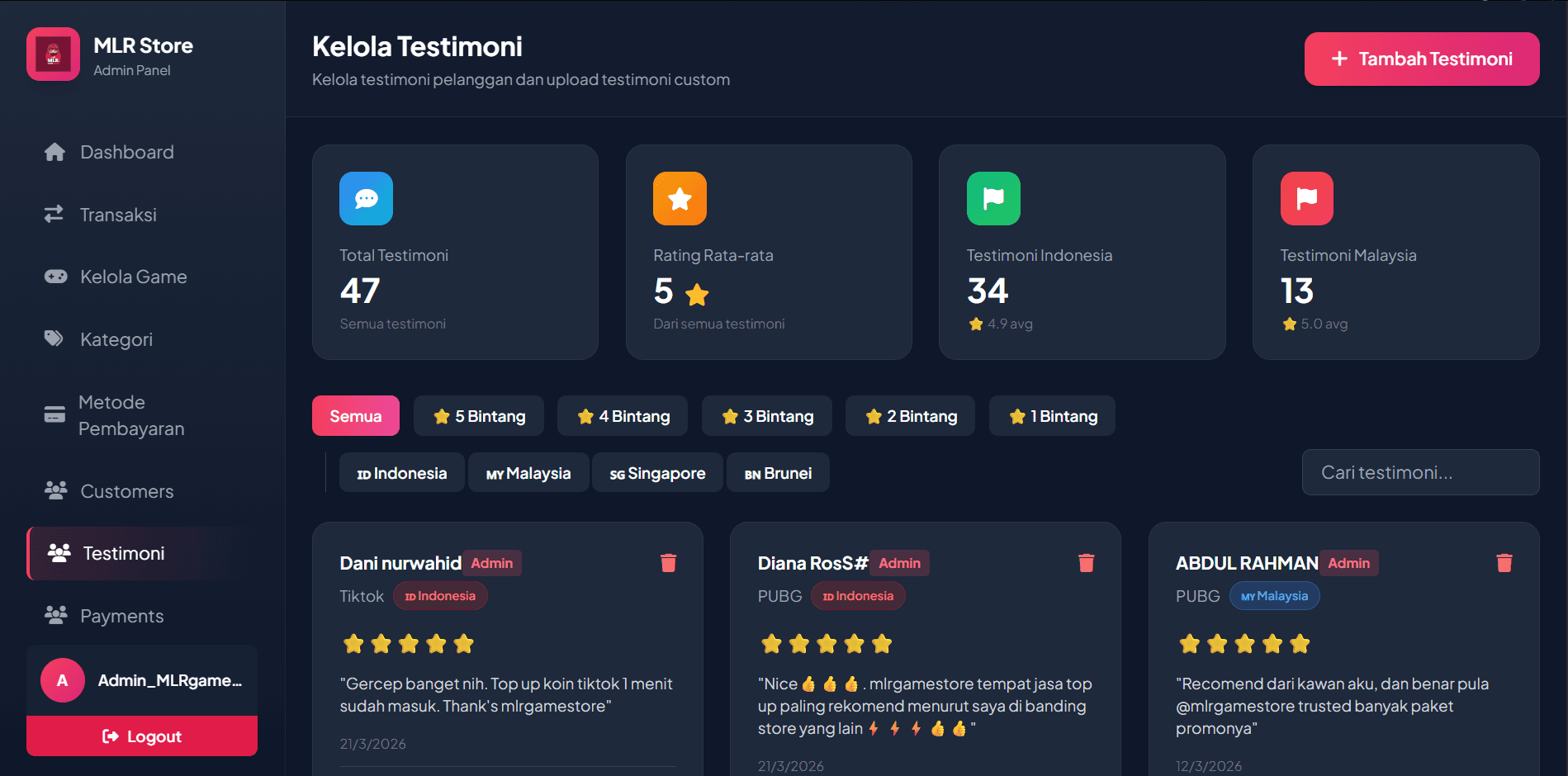
Task: Click the Testimoni Malaysia value 13
Action: (x=1297, y=291)
